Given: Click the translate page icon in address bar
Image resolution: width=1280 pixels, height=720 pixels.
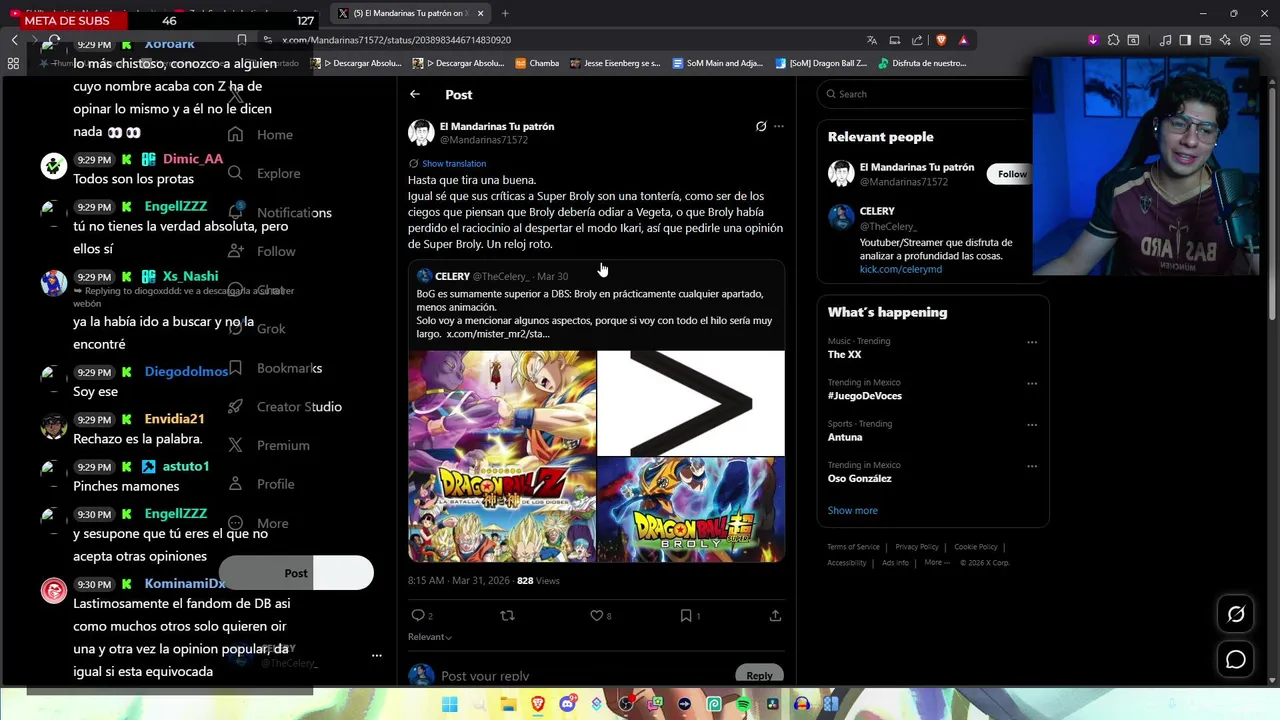Looking at the screenshot, I should click(x=872, y=40).
